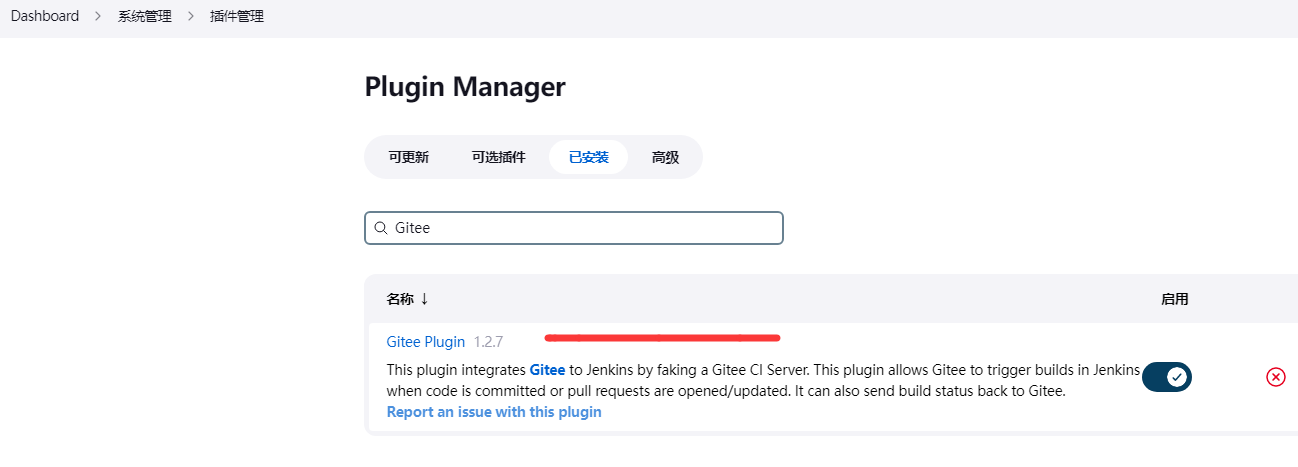Disable the Gitee Plugin toggle switch
This screenshot has height=467, width=1298.
(1166, 377)
